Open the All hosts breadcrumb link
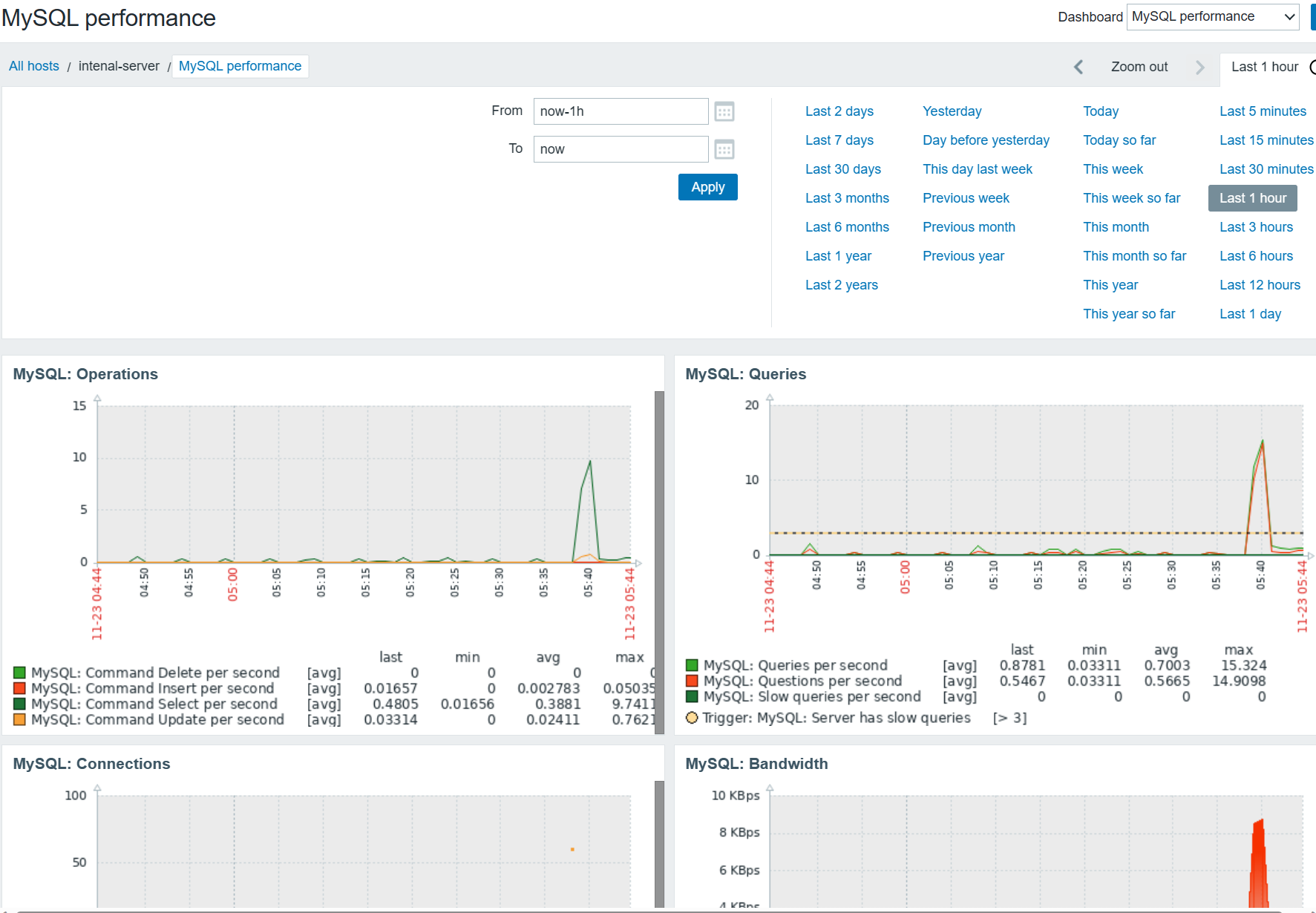 point(34,66)
